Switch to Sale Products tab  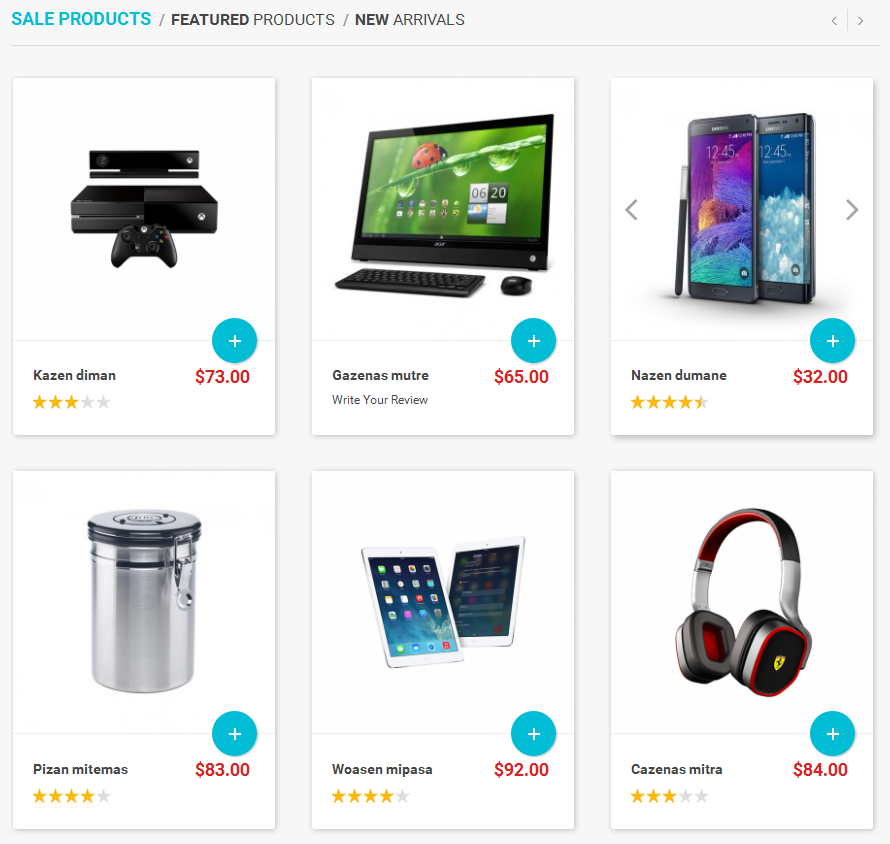pos(81,19)
